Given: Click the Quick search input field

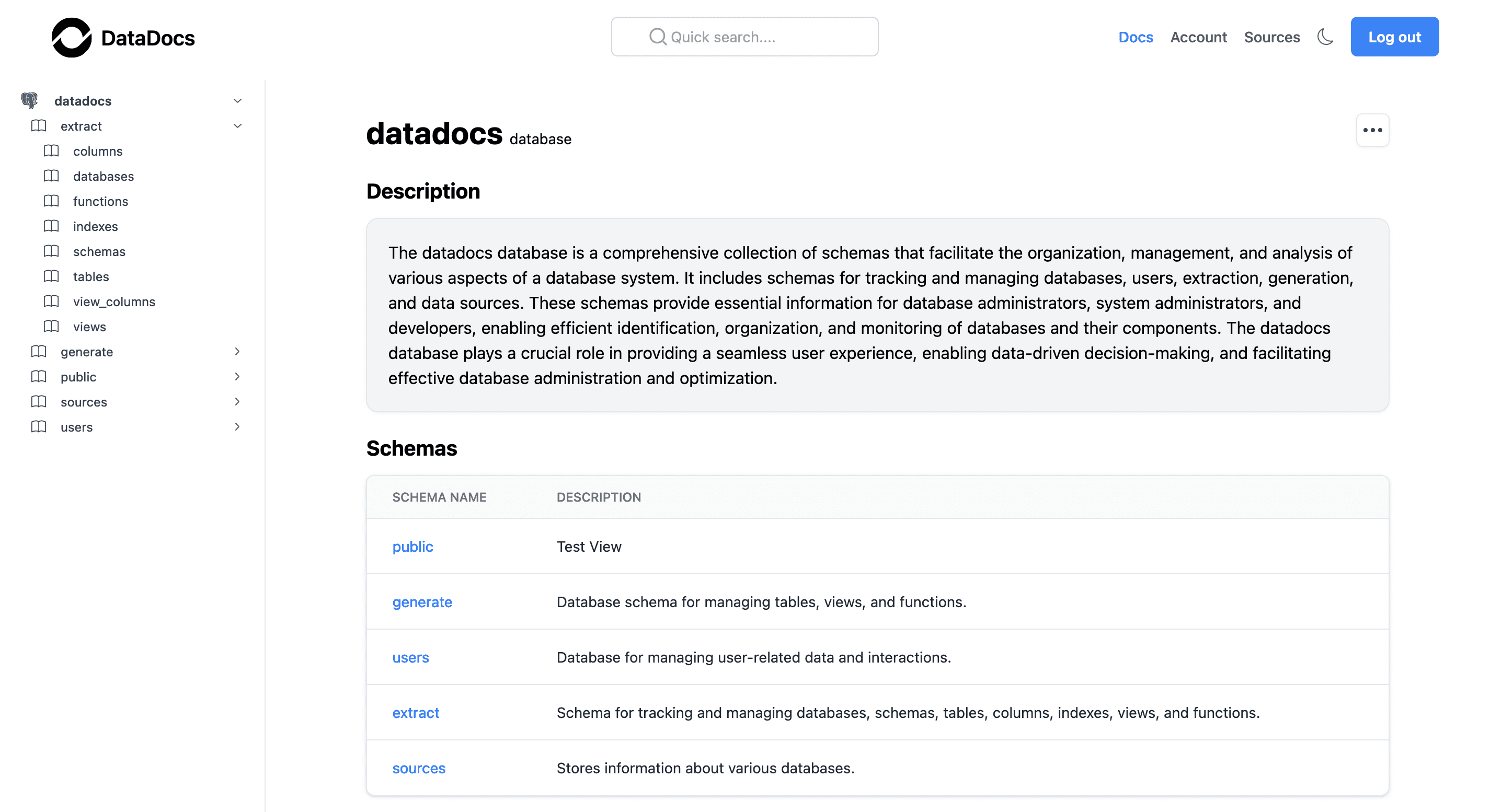Looking at the screenshot, I should coord(745,36).
